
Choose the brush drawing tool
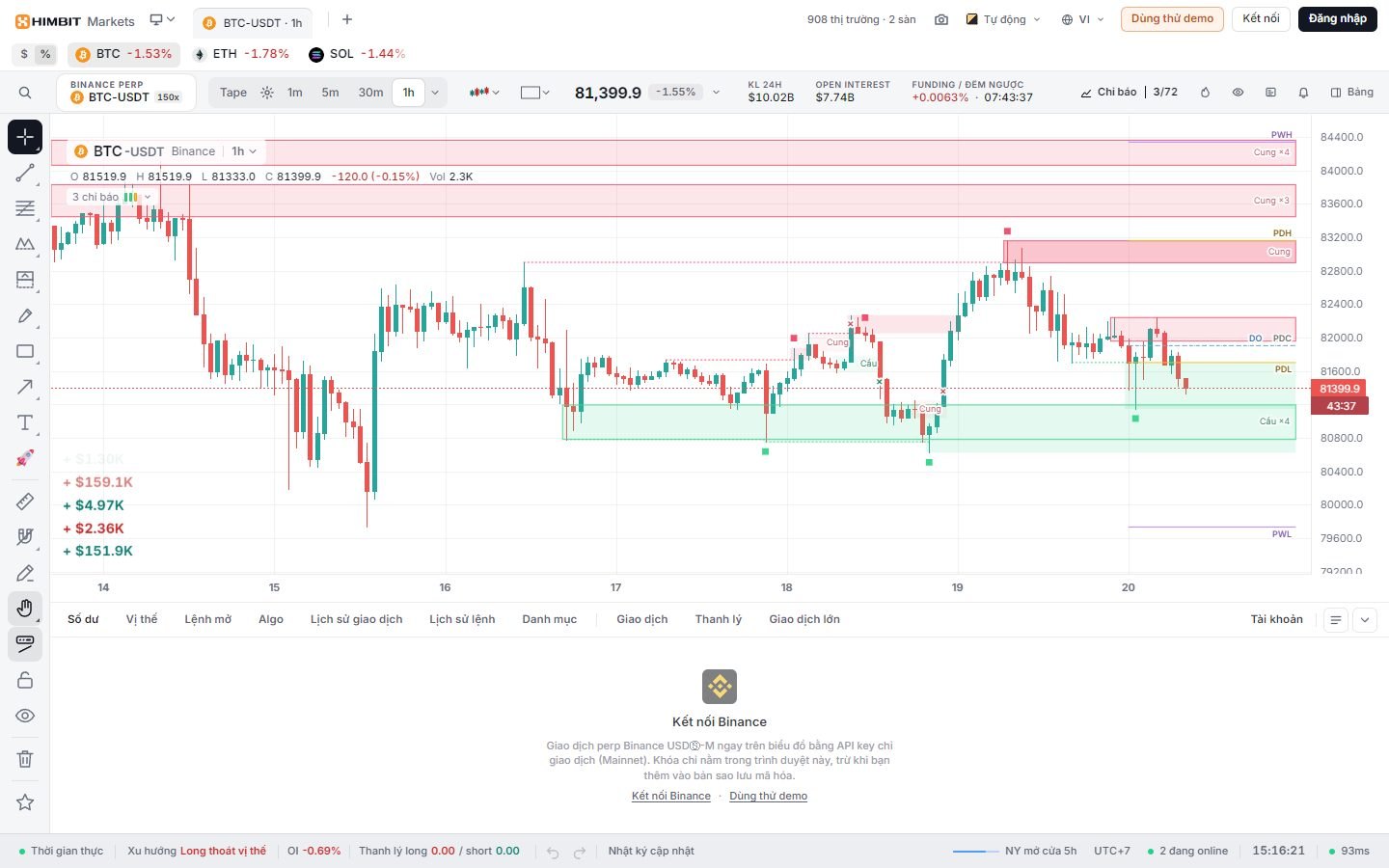click(25, 315)
